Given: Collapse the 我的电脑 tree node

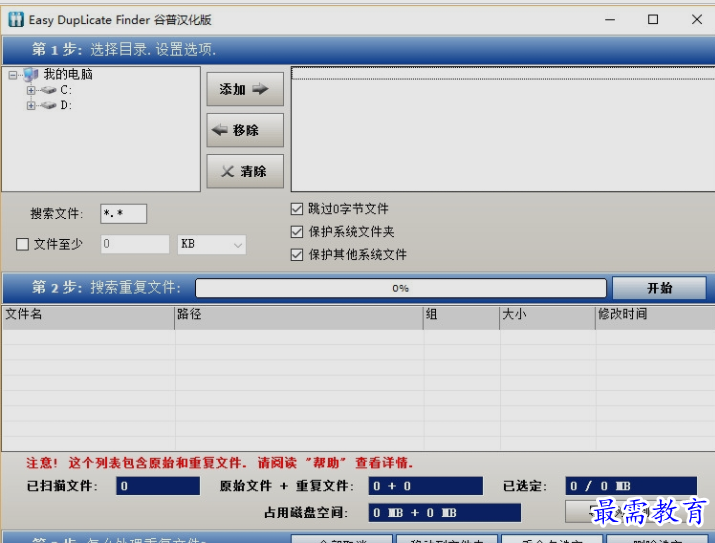Looking at the screenshot, I should click(13, 75).
